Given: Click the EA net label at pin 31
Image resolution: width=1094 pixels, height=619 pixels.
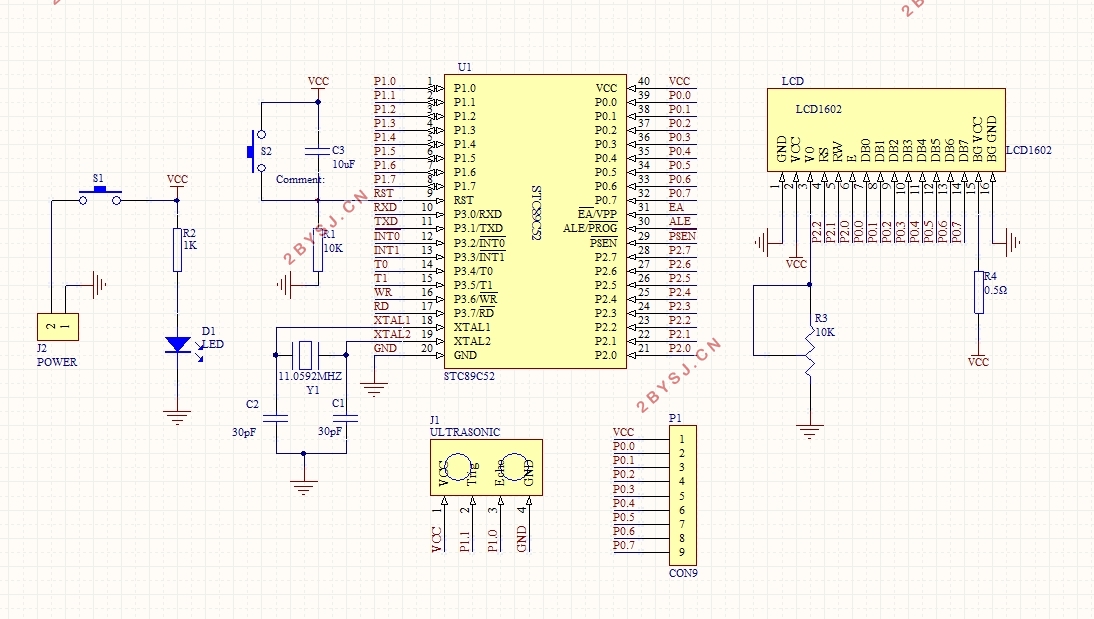Looking at the screenshot, I should pos(676,207).
